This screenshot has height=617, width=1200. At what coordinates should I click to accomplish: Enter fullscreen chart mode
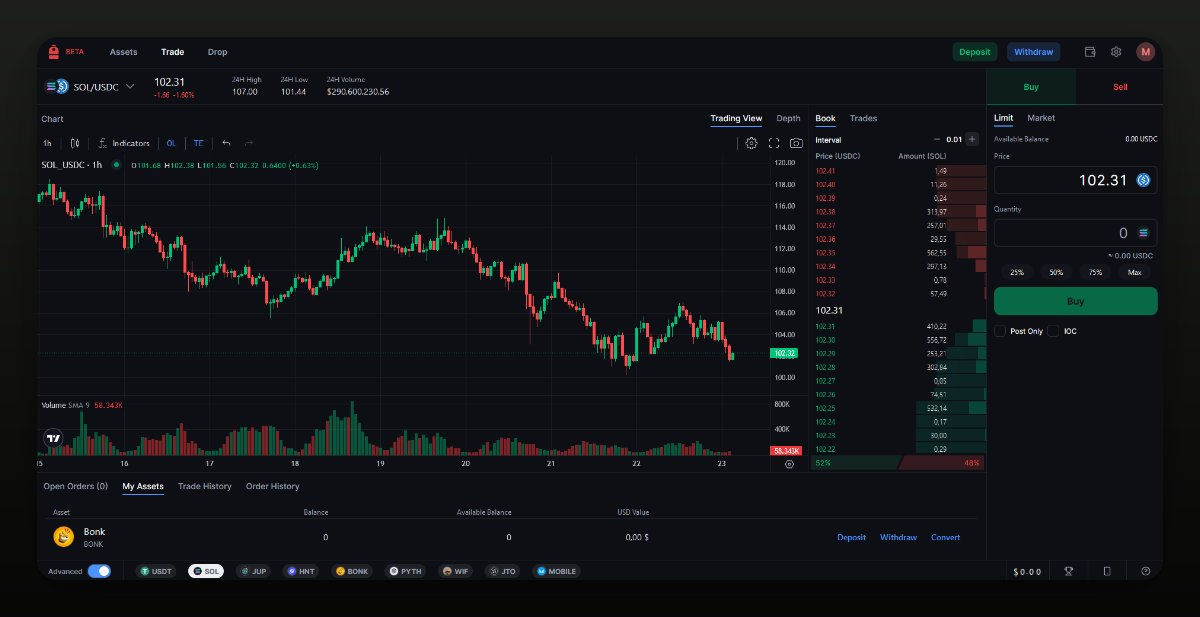pos(774,143)
